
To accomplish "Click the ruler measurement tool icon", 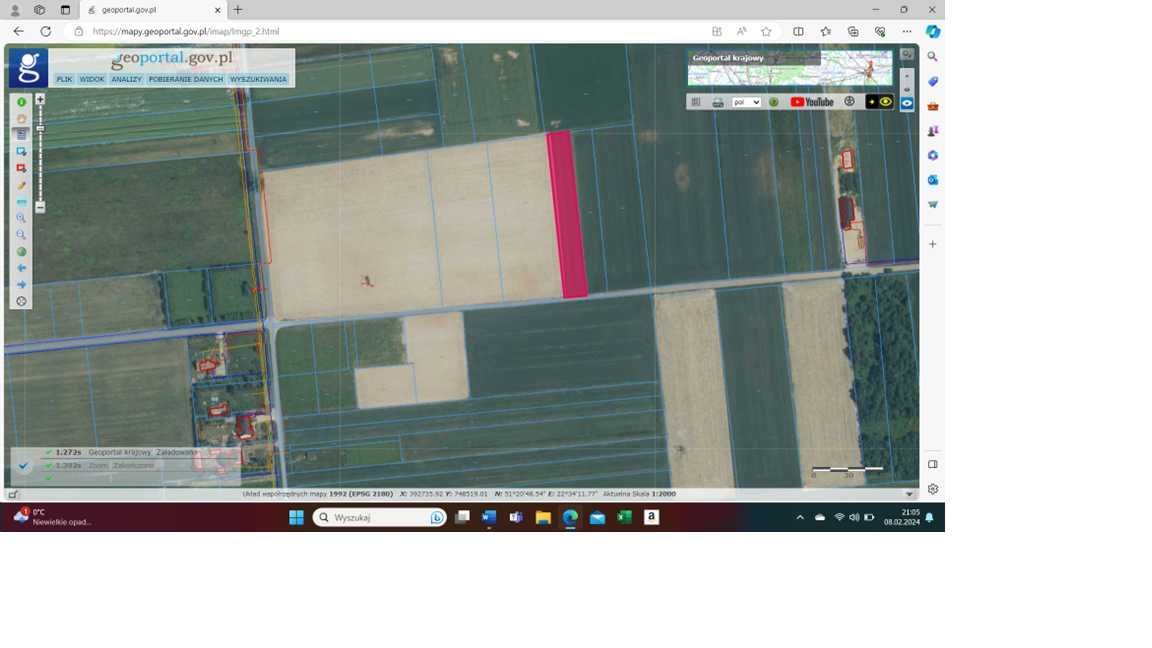I will coord(21,202).
